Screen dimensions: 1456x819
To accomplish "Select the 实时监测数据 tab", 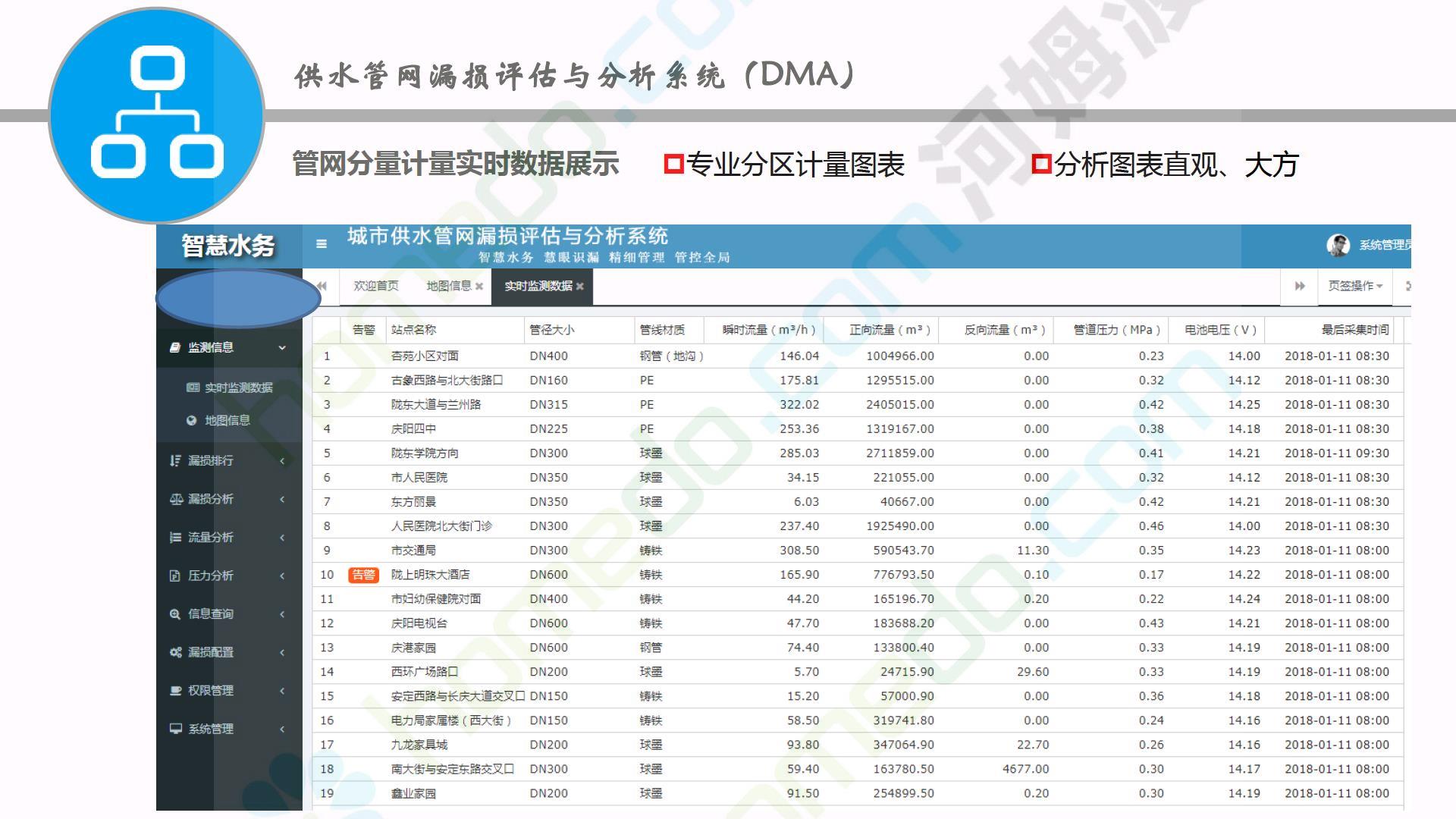I will (538, 286).
